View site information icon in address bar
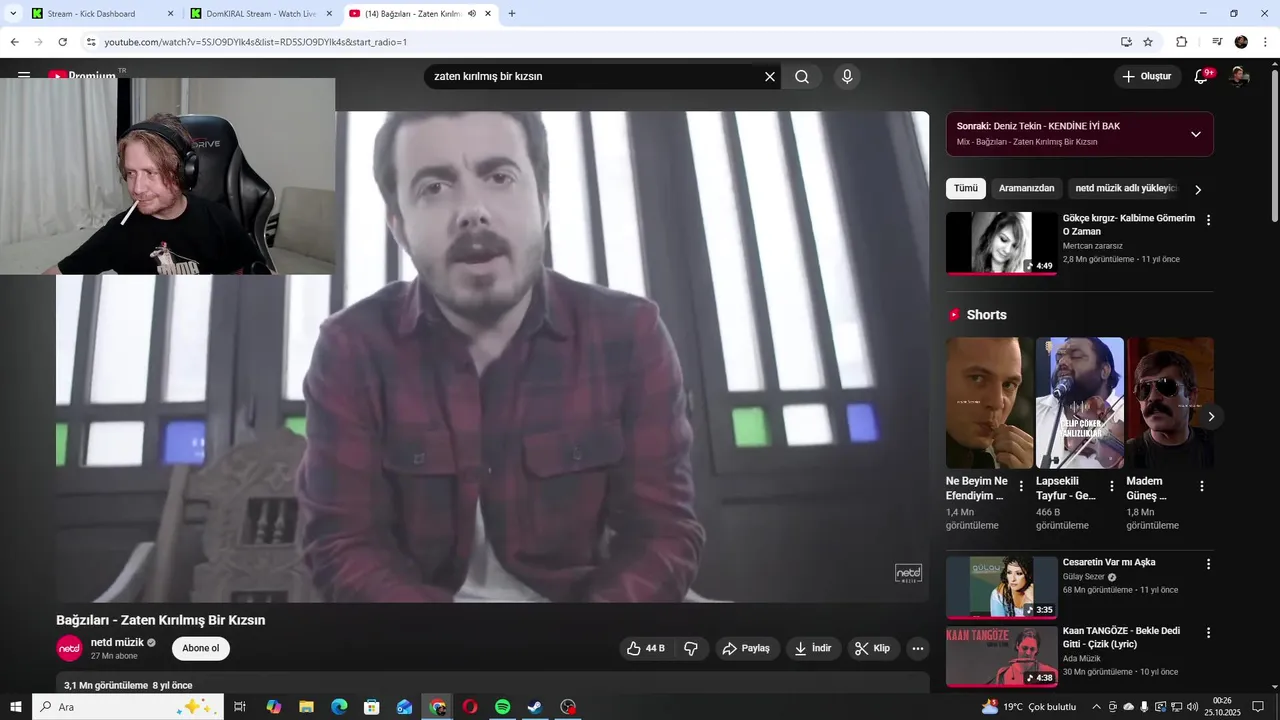Image resolution: width=1280 pixels, height=720 pixels. pos(90,42)
